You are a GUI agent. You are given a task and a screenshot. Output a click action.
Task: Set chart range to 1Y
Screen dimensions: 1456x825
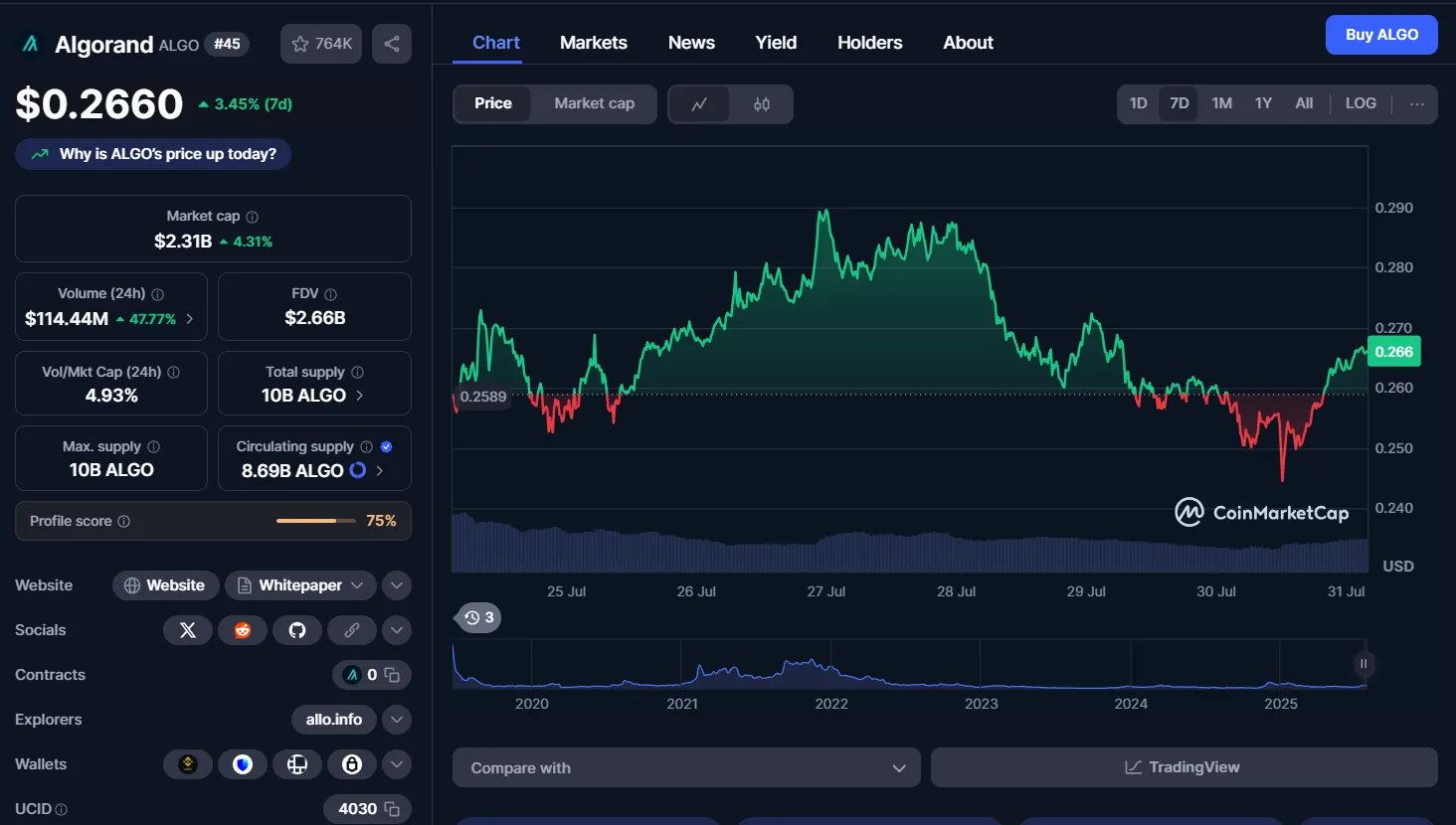click(1264, 103)
